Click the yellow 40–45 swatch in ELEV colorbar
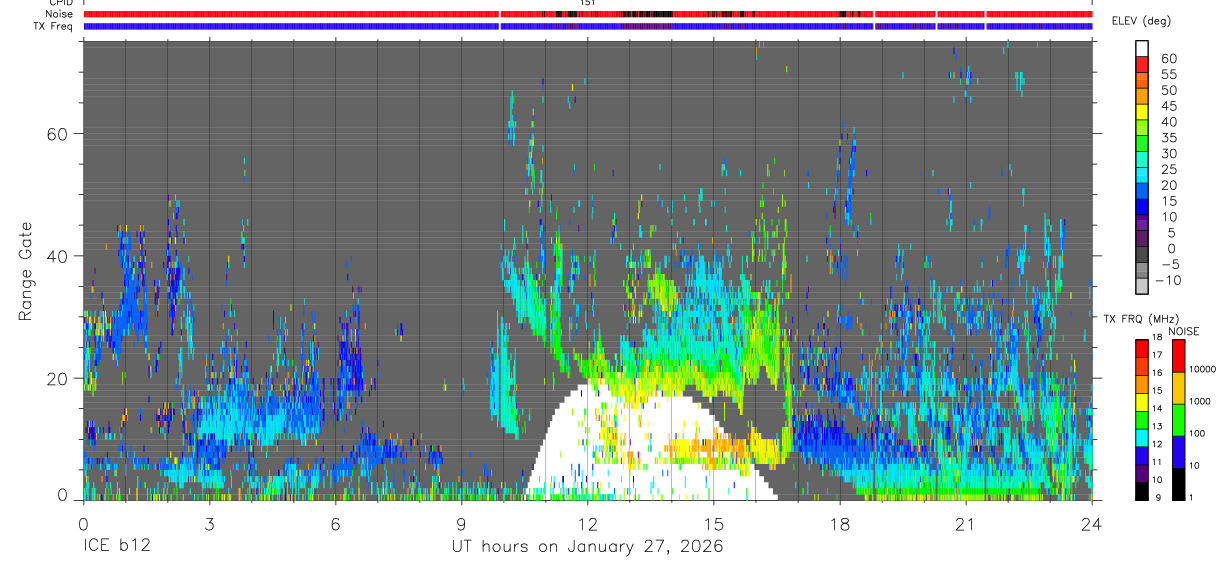Viewport: 1228px width, 567px height. (x=1142, y=112)
